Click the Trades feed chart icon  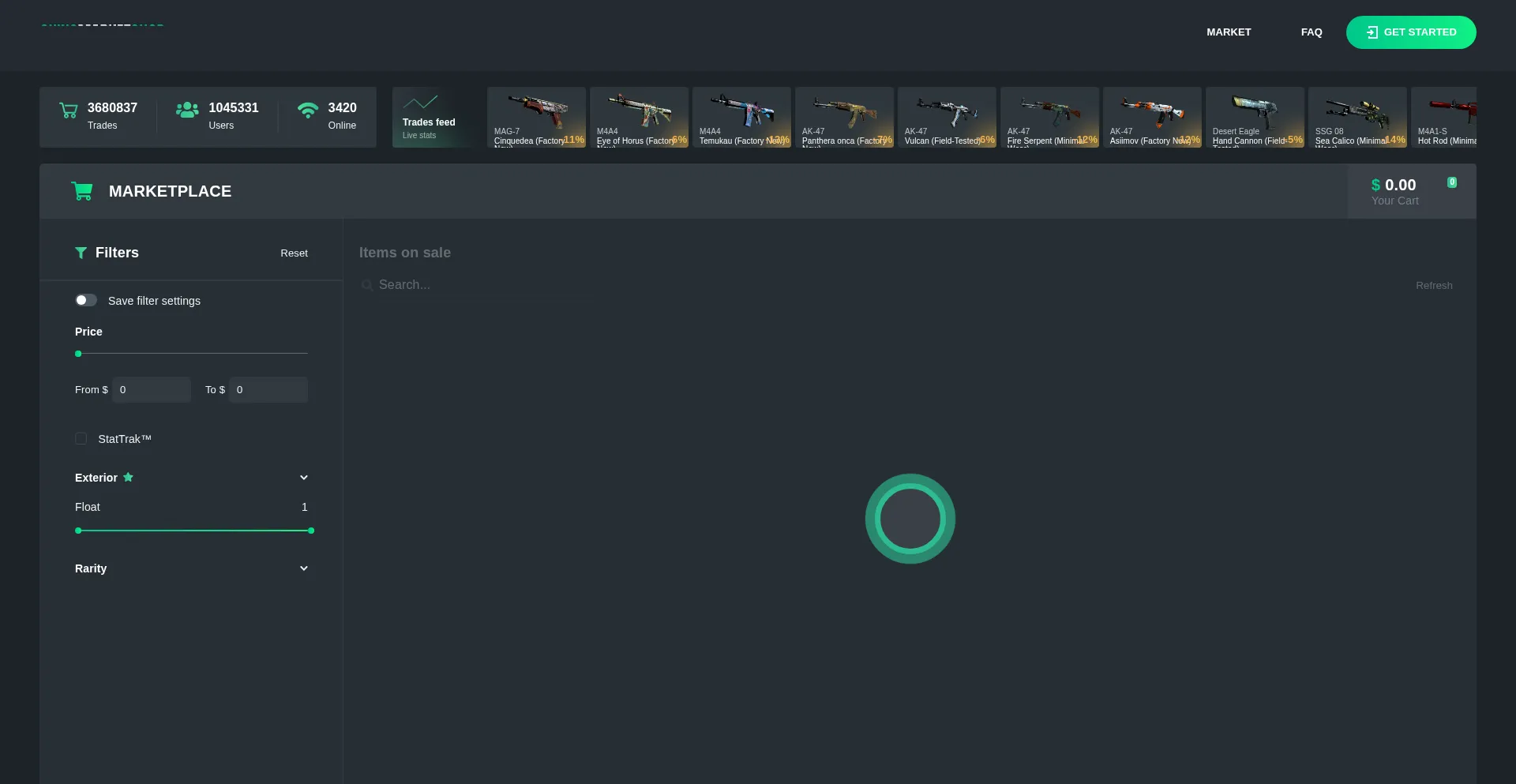(420, 103)
